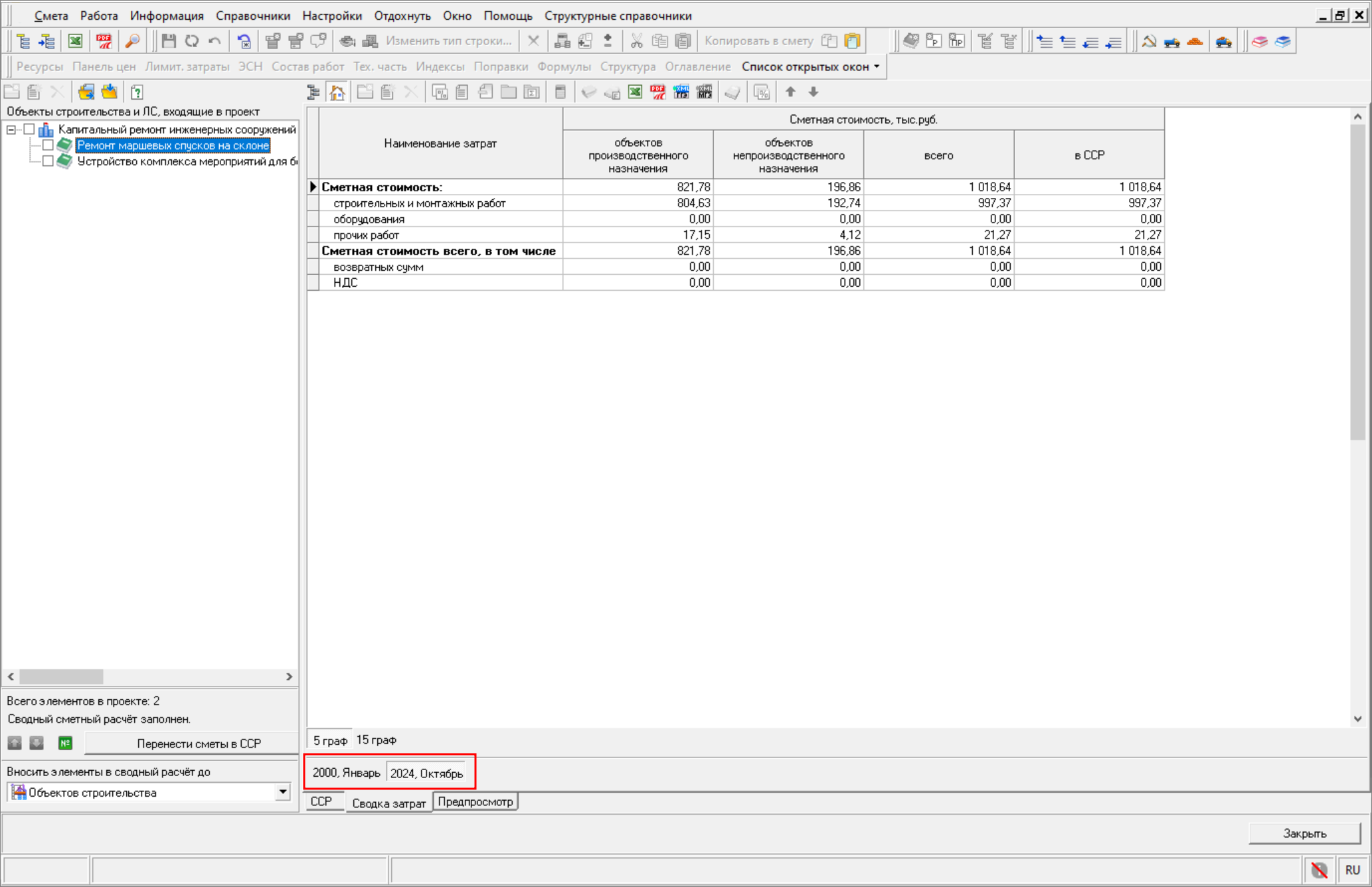This screenshot has height=887, width=1372.
Task: Check box for Капитальный ремонт инженерных сооружений
Action: [x=29, y=129]
